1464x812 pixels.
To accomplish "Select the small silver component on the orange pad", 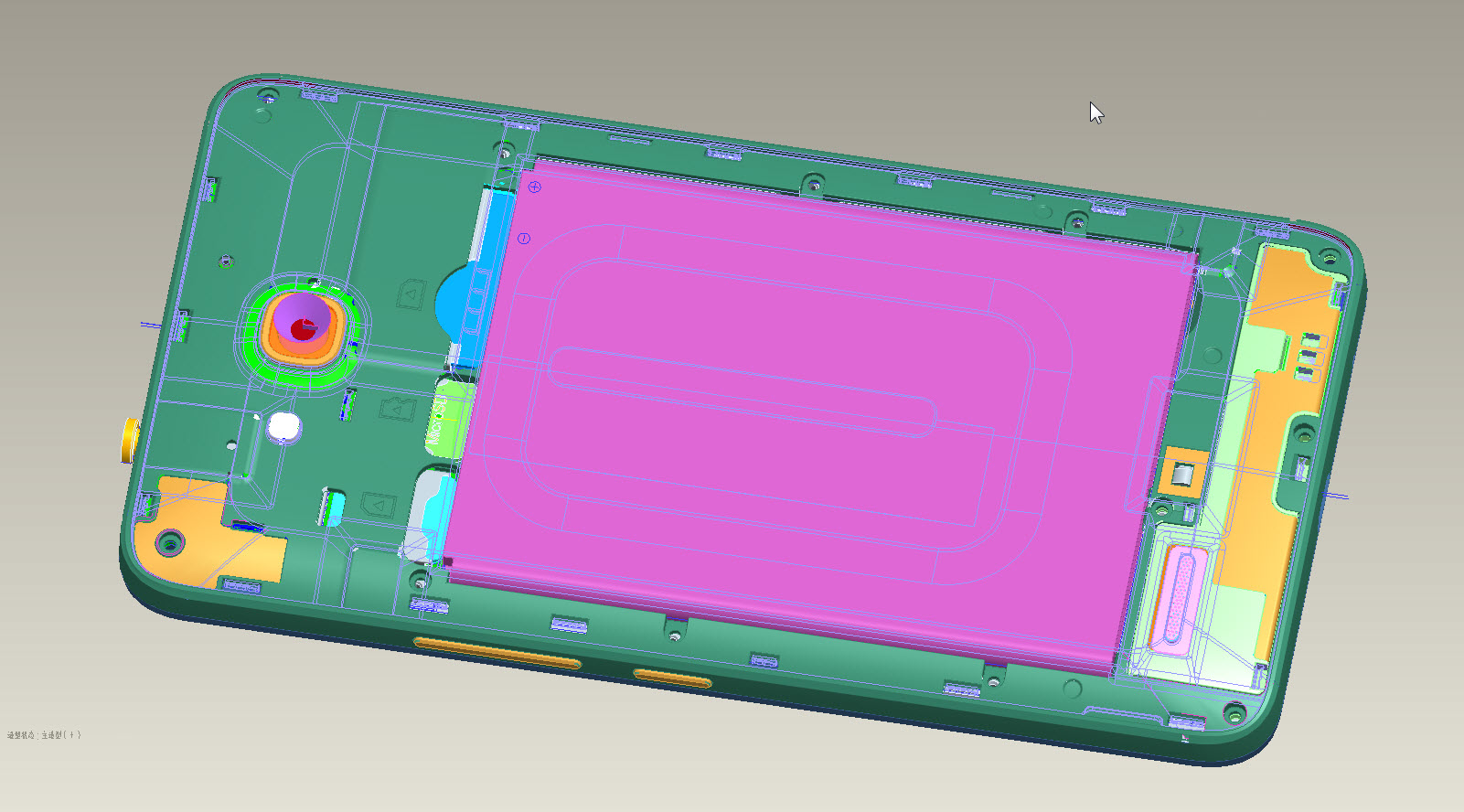I will (x=1182, y=475).
